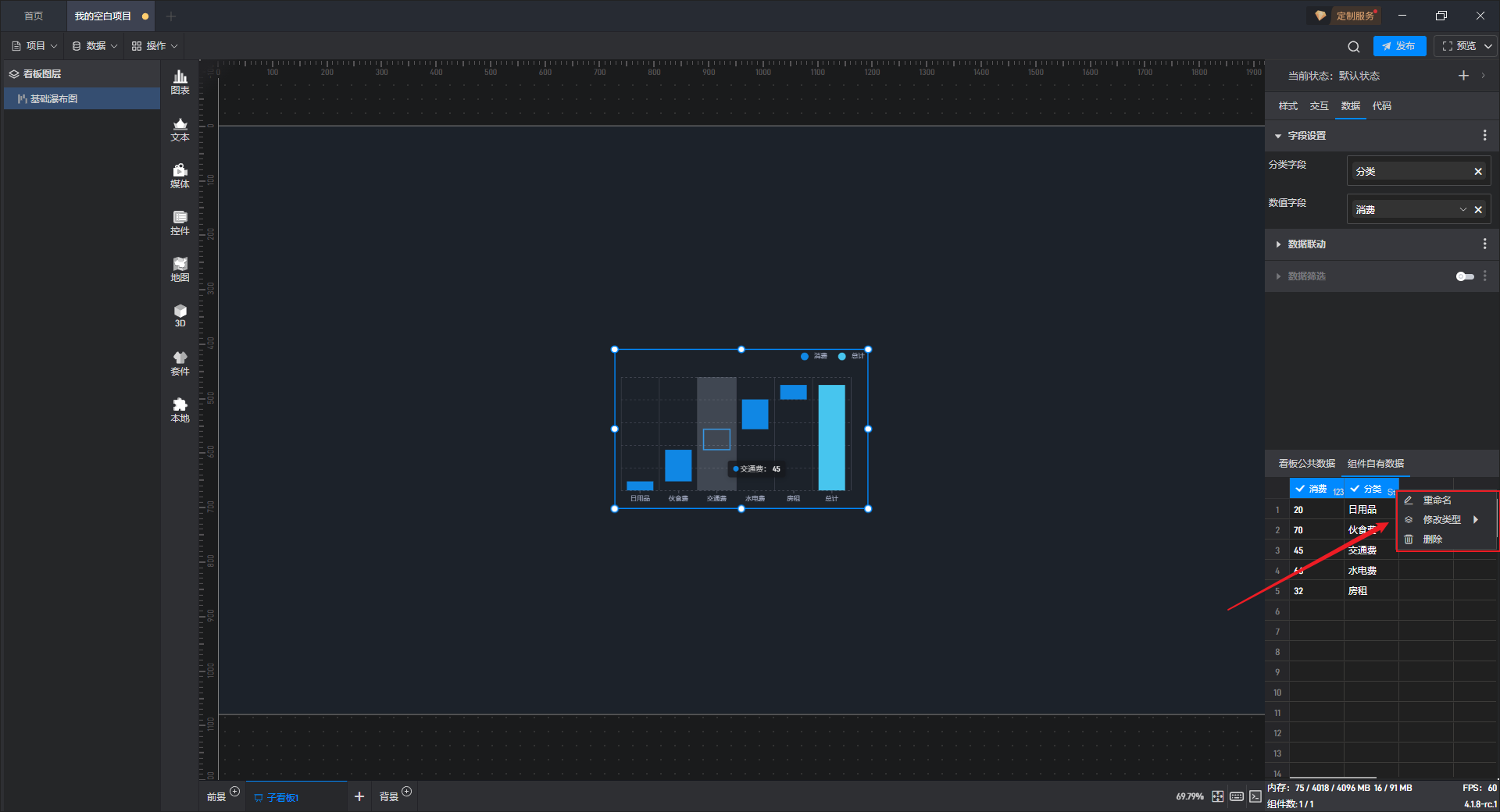Viewport: 1500px width, 812px height.
Task: Switch to the 代码 tab
Action: (x=1381, y=106)
